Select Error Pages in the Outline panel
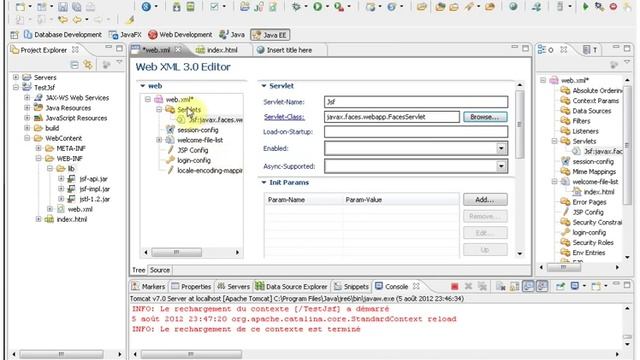 (589, 202)
